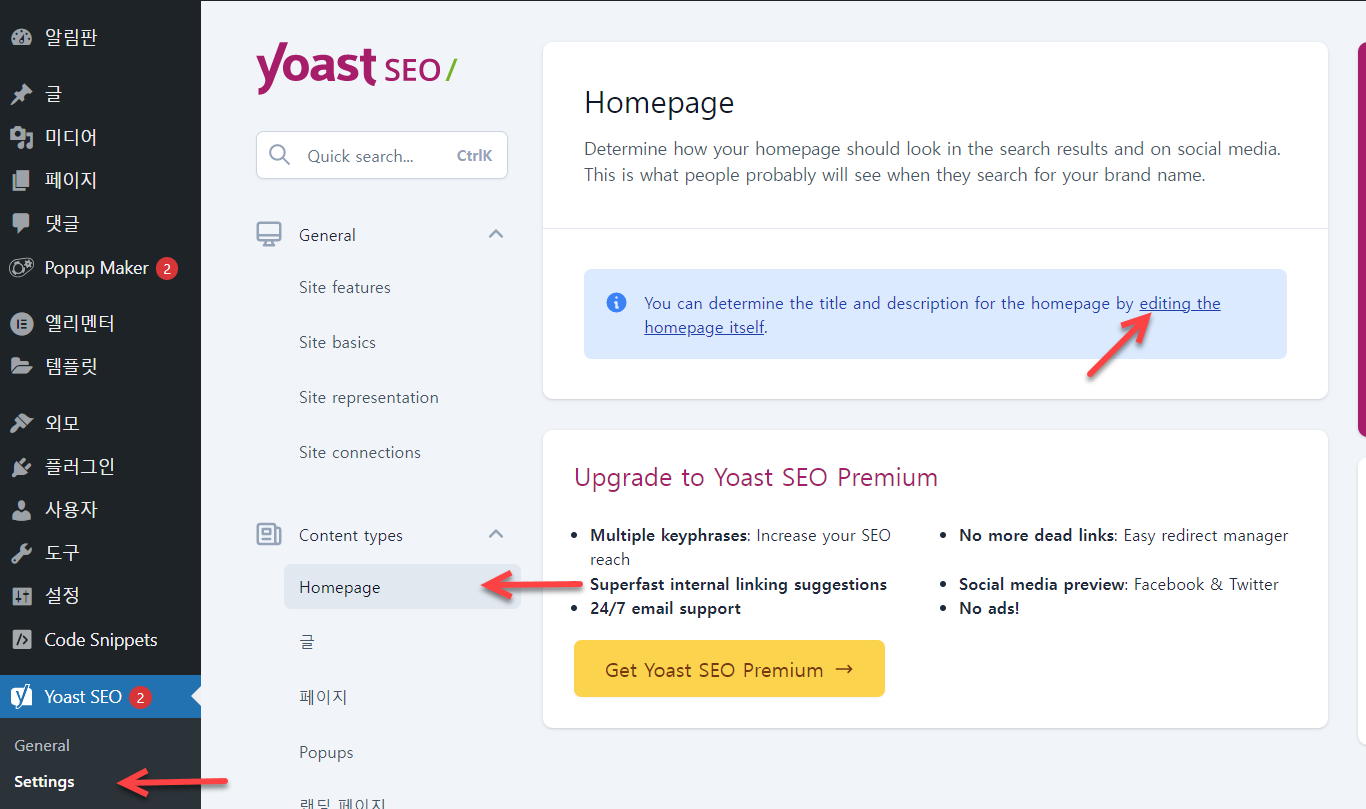Viewport: 1366px width, 809px height.
Task: Open the Yoast SEO icon in the admin sidebar
Action: coord(22,697)
